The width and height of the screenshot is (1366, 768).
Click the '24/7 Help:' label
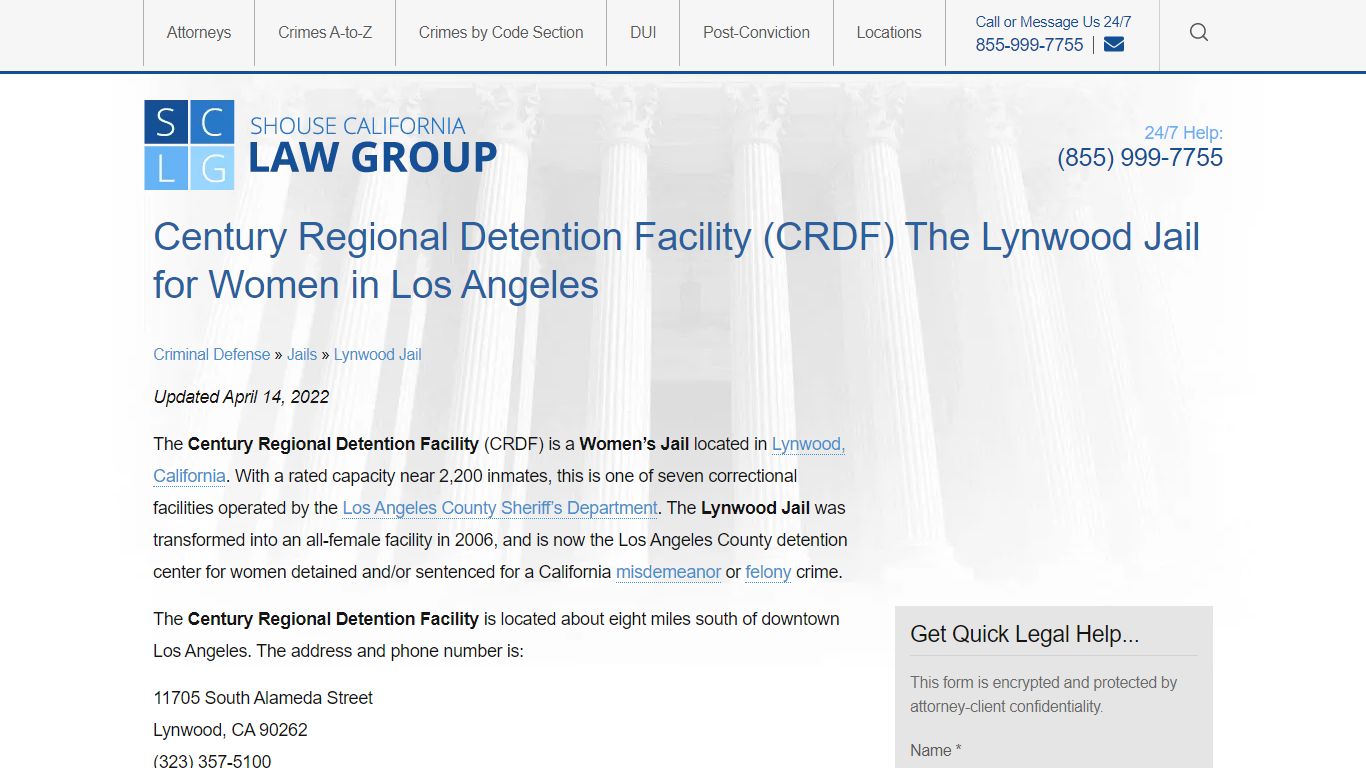point(1183,133)
